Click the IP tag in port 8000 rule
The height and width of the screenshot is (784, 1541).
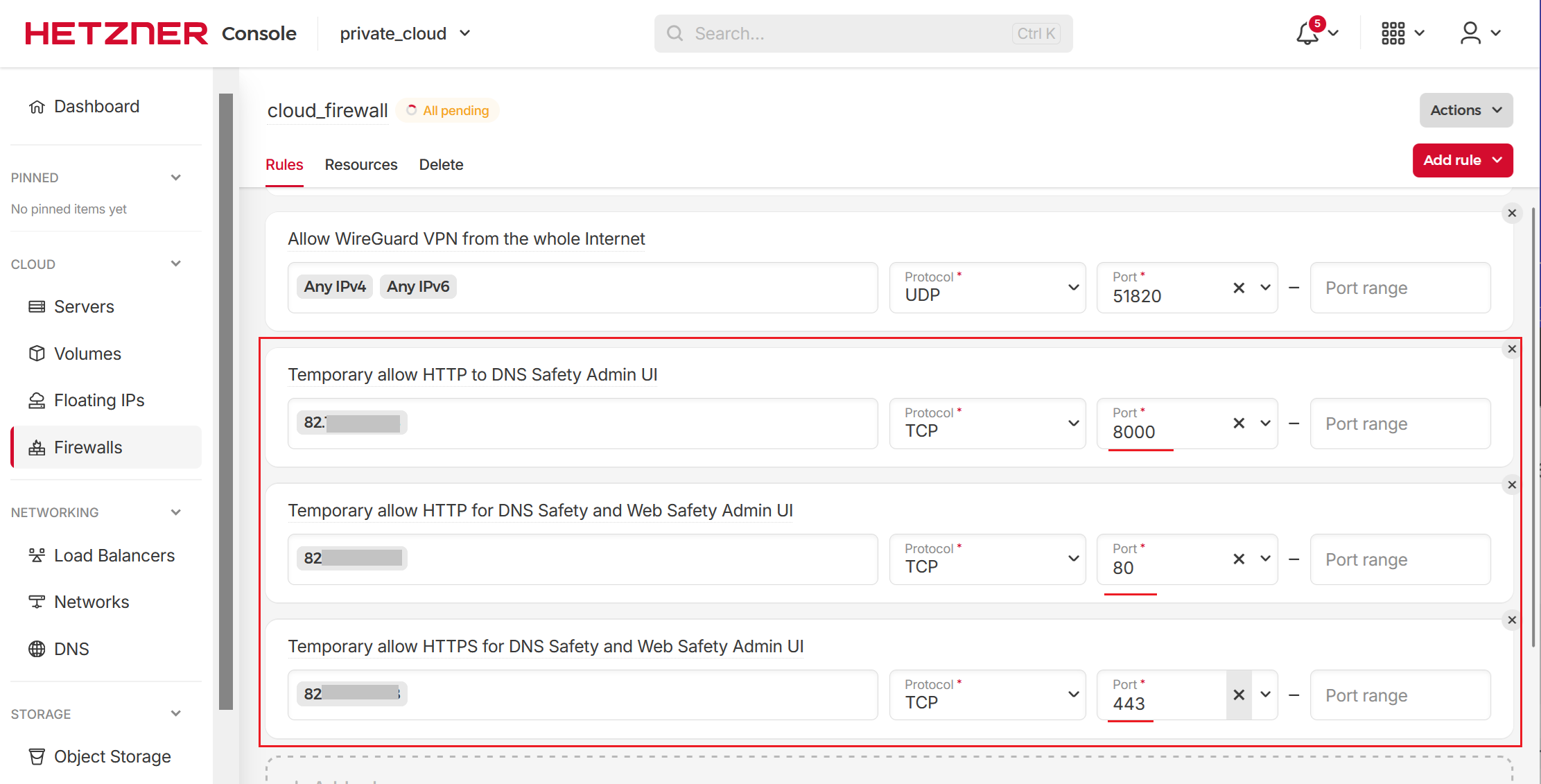click(x=352, y=422)
